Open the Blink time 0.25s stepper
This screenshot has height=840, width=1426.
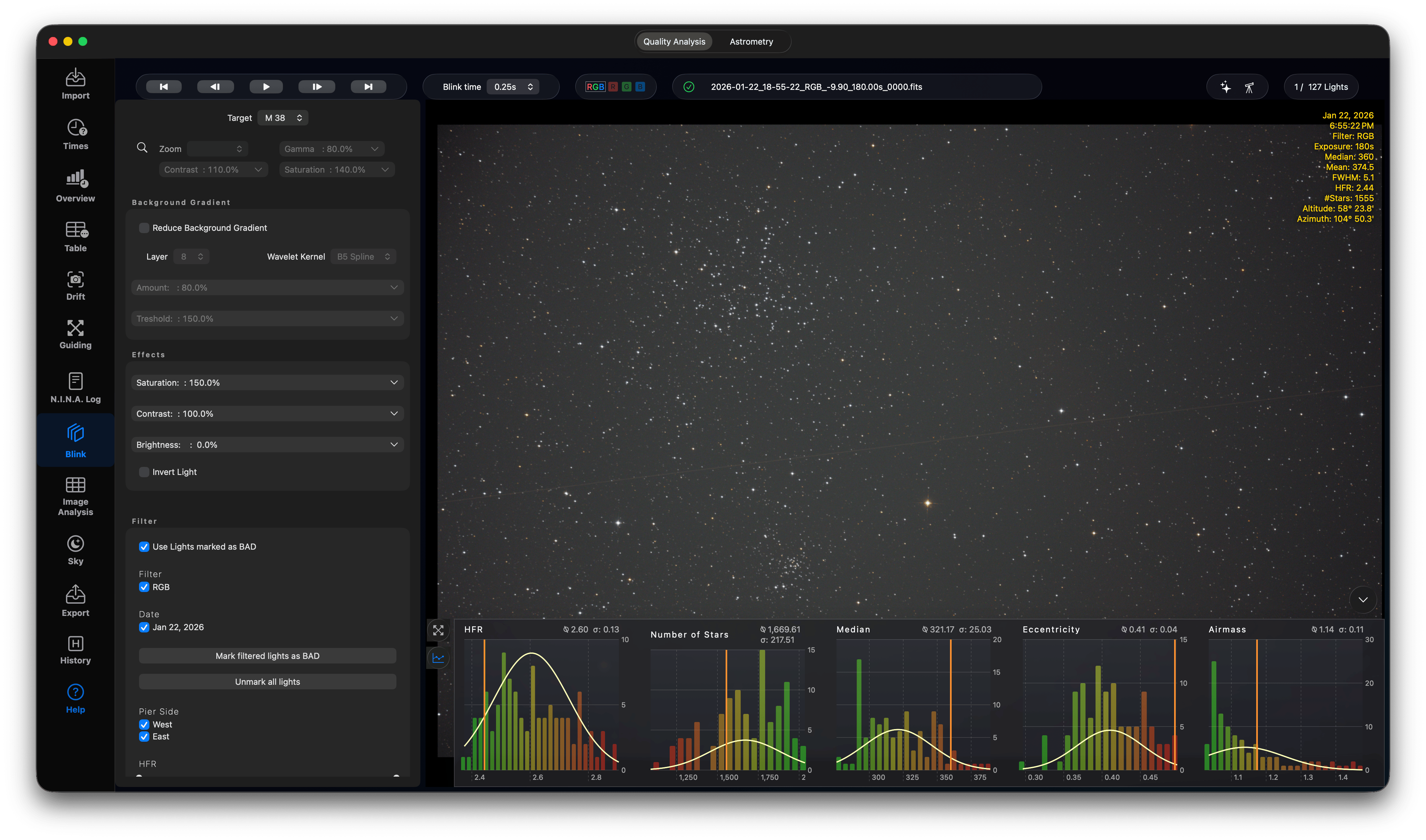(513, 87)
